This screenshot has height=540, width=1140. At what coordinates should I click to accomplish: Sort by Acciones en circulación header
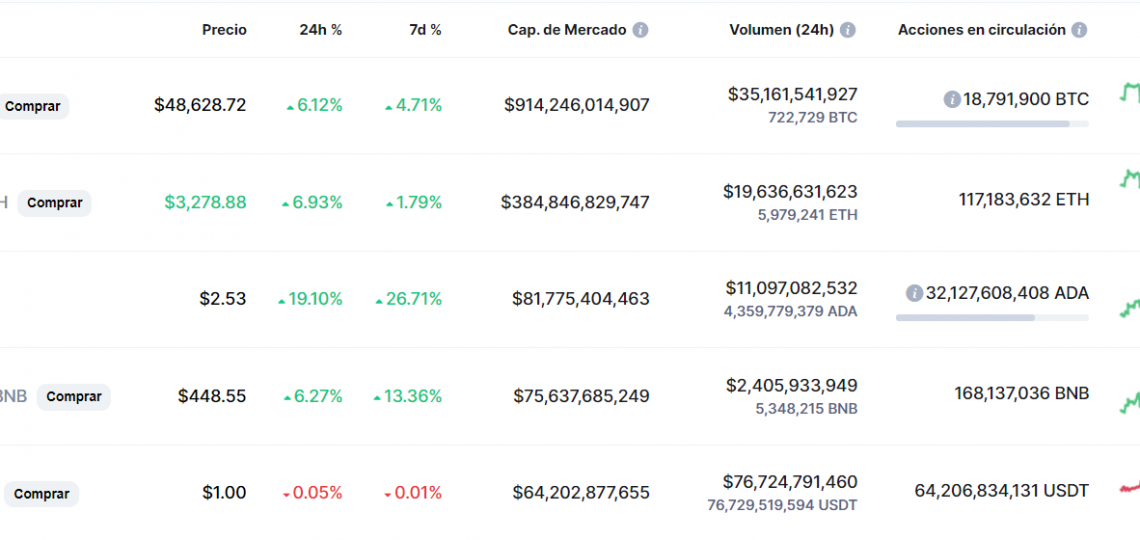pos(982,30)
